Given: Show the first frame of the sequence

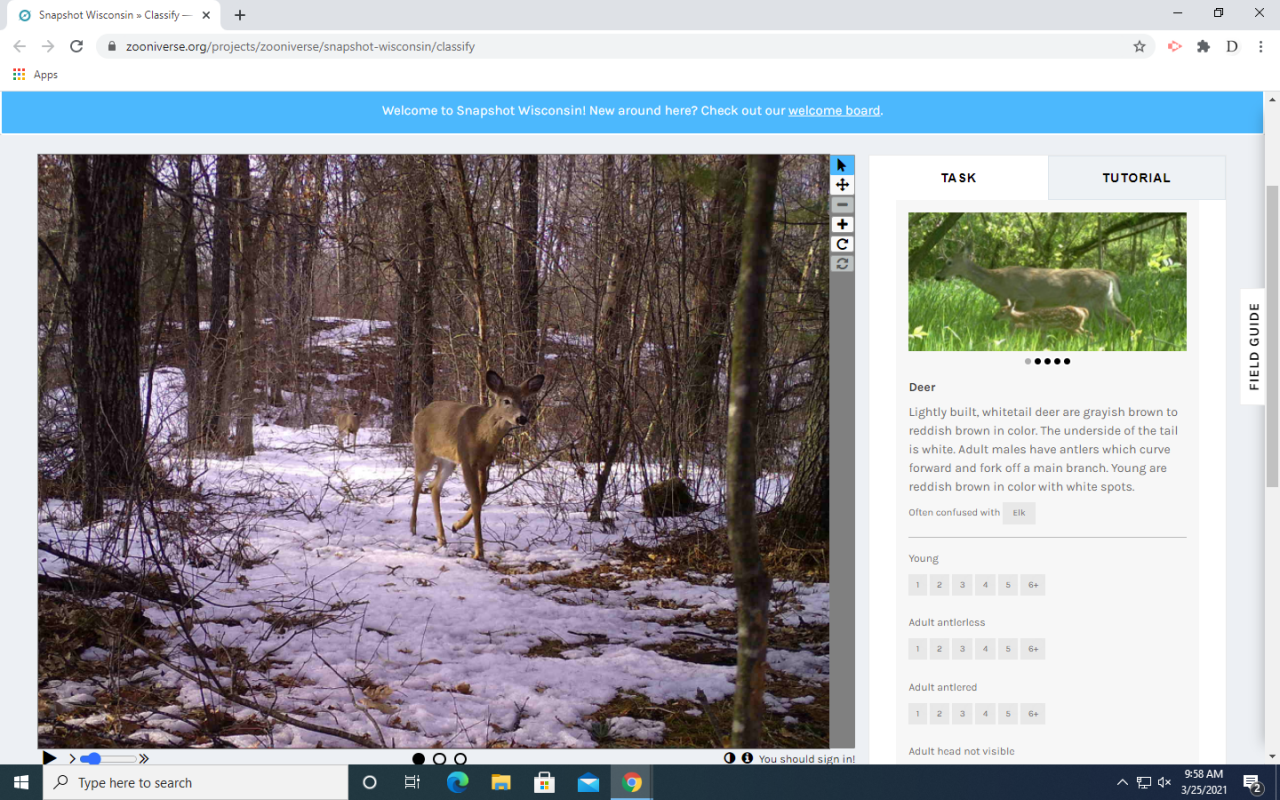Looking at the screenshot, I should coord(418,759).
